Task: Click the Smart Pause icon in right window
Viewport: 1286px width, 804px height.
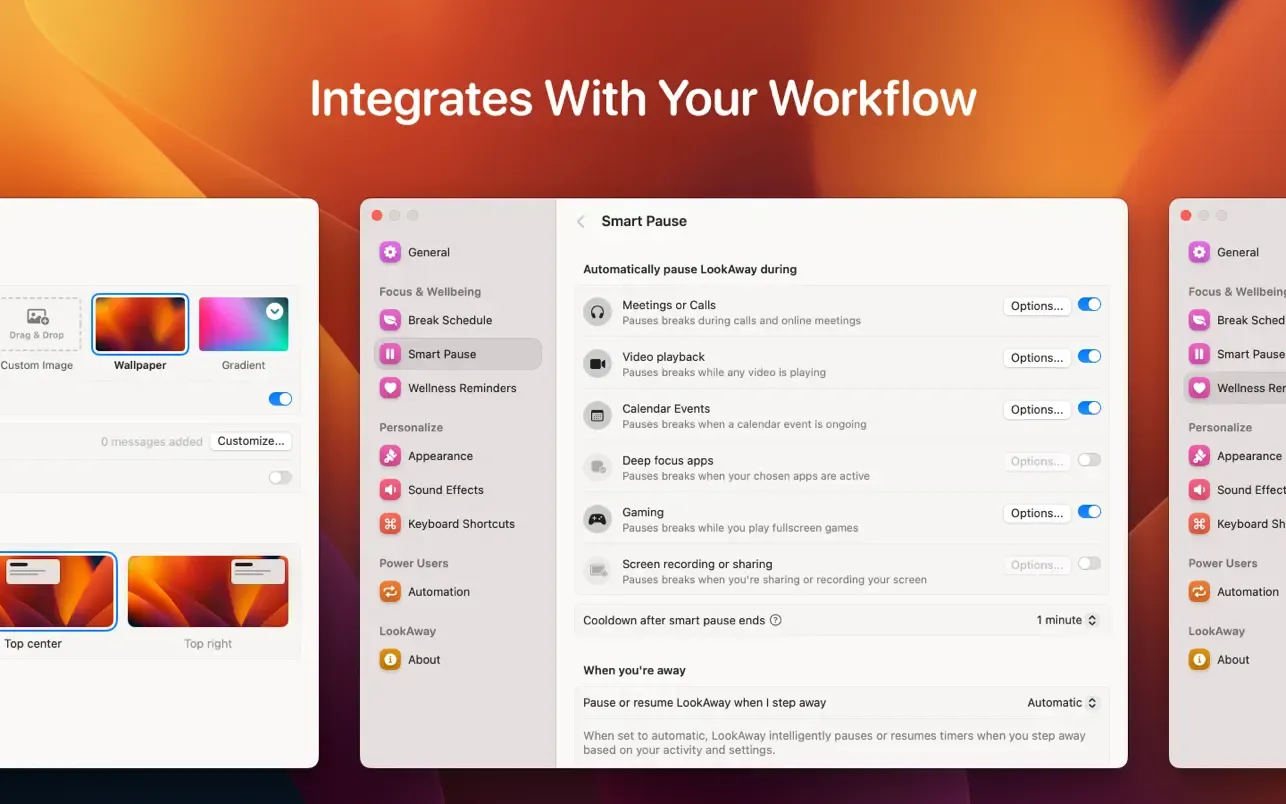Action: 1199,354
